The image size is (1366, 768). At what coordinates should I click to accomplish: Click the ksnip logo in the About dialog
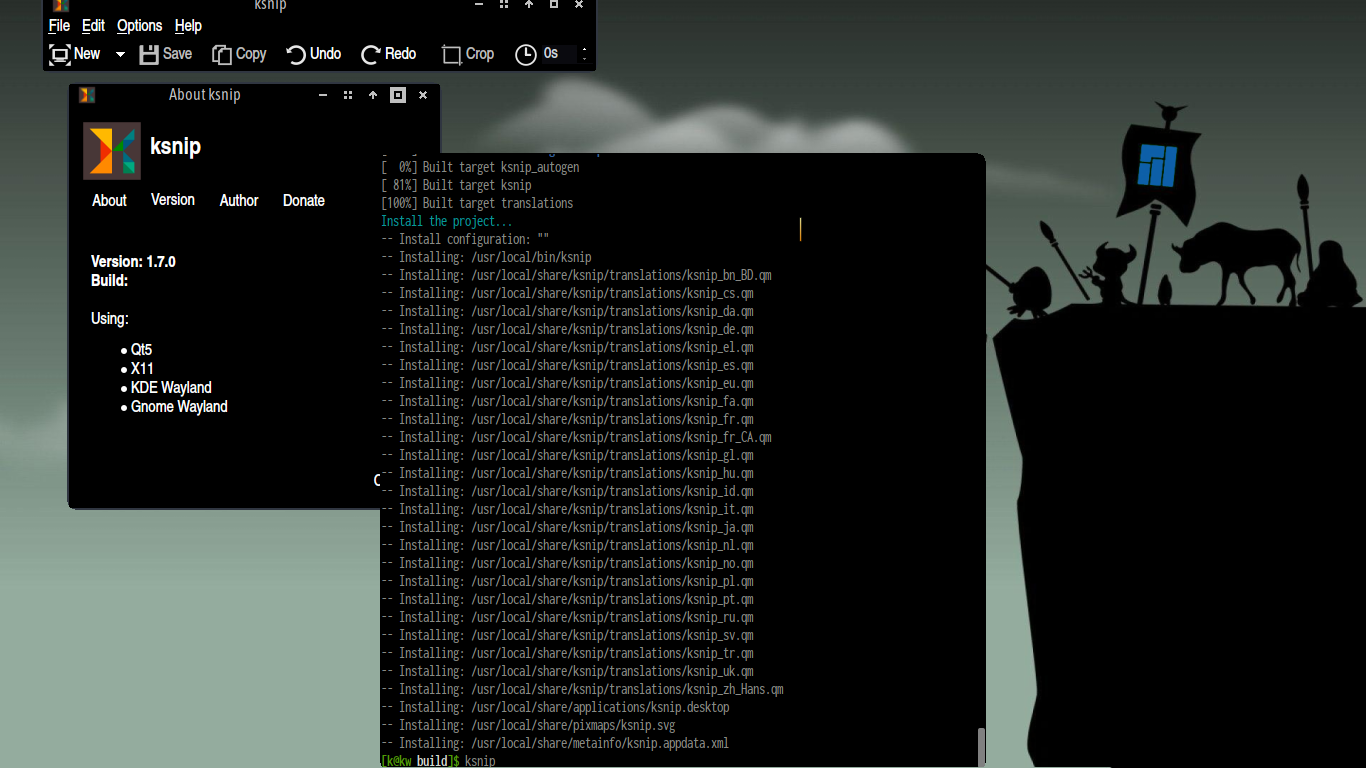[111, 151]
